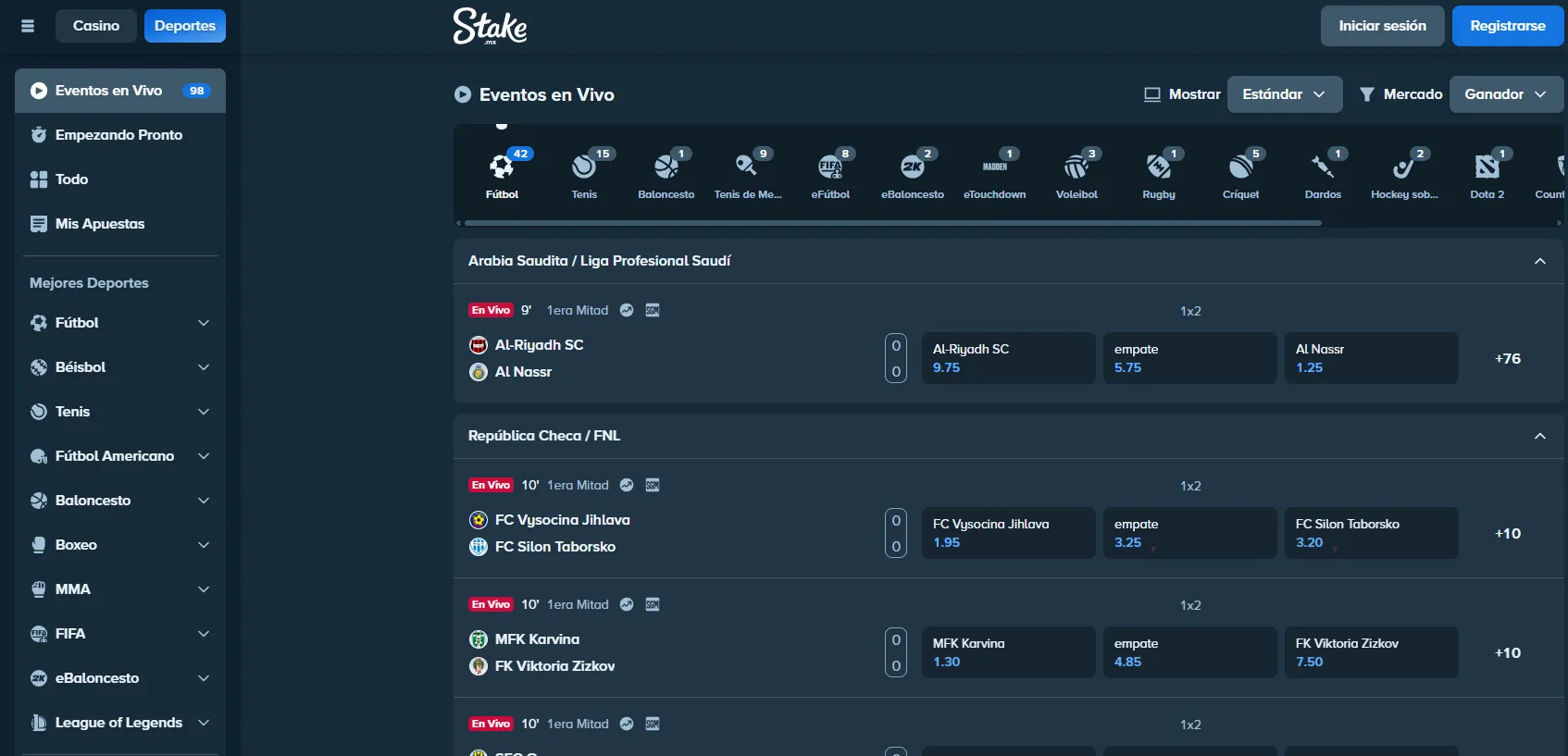This screenshot has width=1568, height=756.
Task: Expand MMA in the sidebar
Action: pyautogui.click(x=204, y=589)
